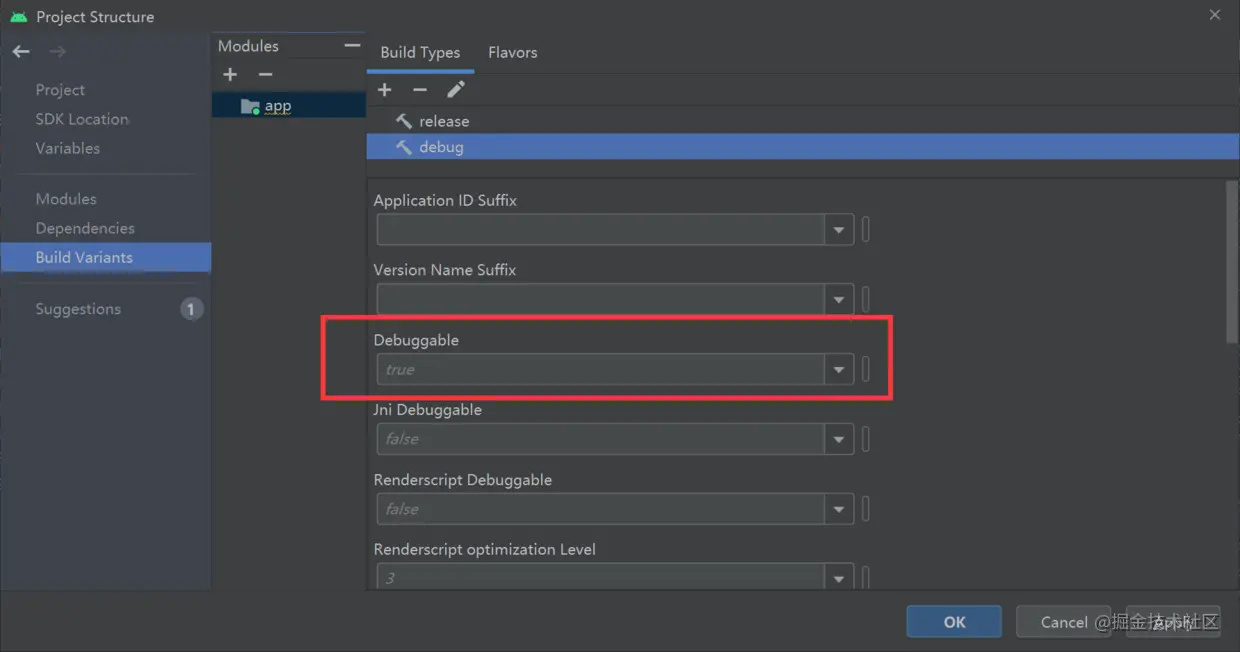Add a new build type
The height and width of the screenshot is (652, 1240).
click(384, 90)
